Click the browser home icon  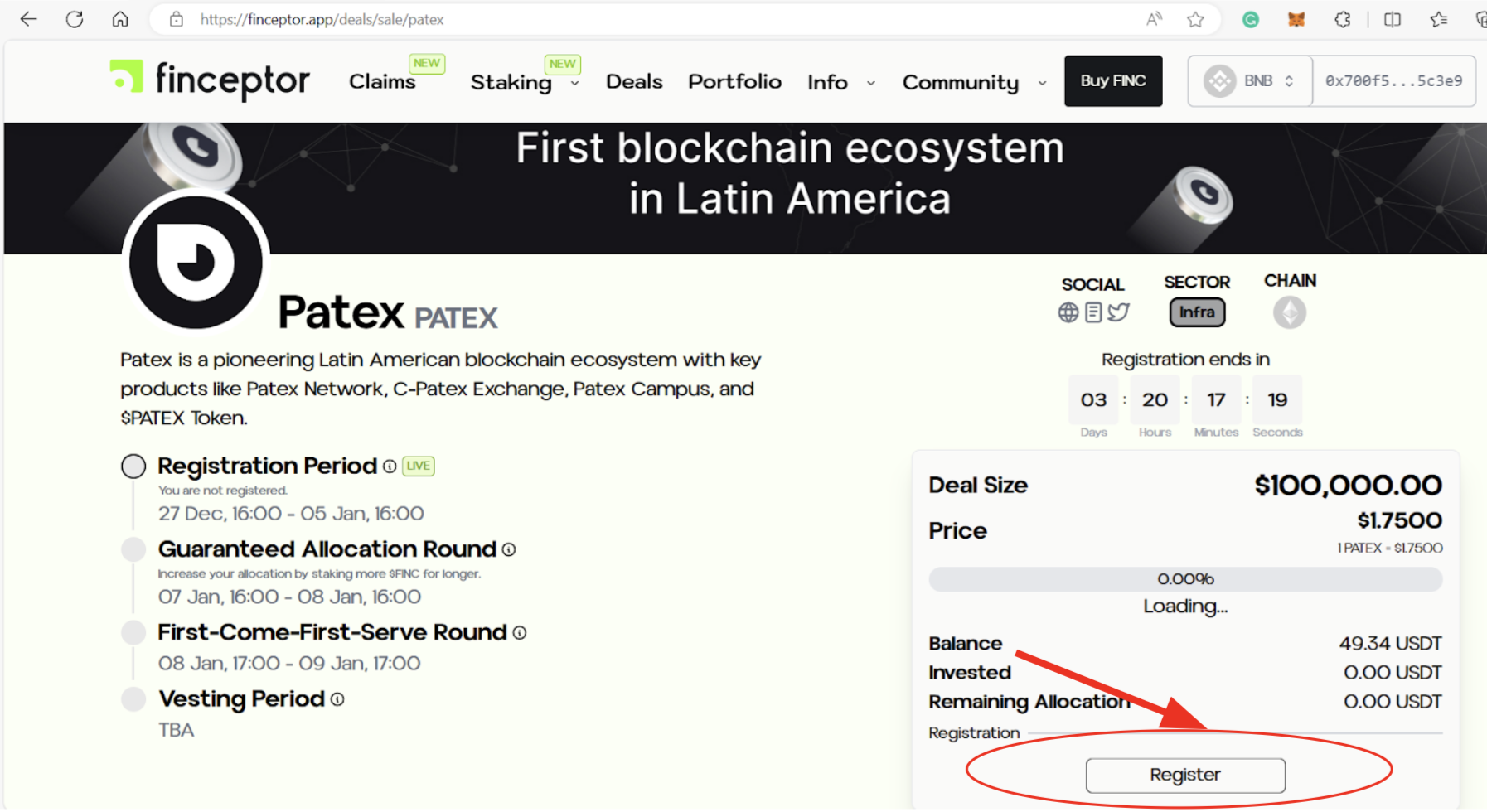pyautogui.click(x=120, y=19)
